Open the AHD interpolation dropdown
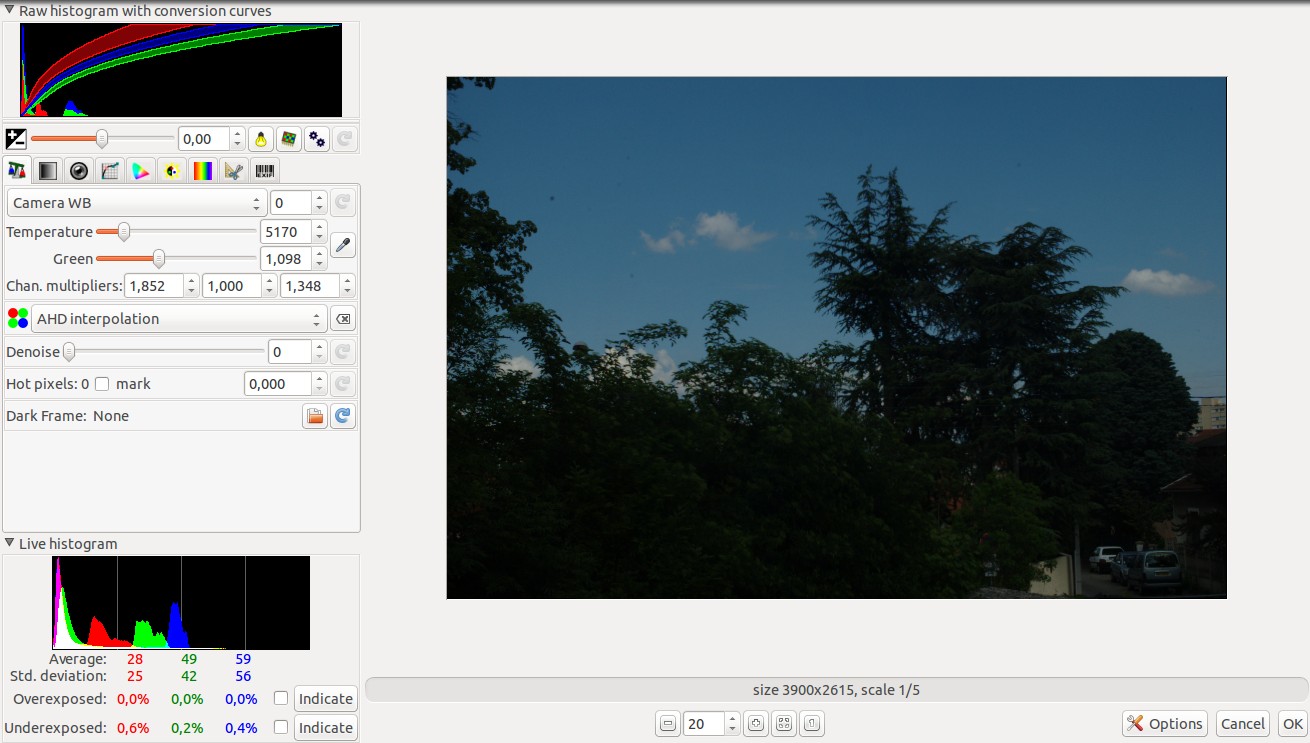The width and height of the screenshot is (1310, 743). [178, 318]
